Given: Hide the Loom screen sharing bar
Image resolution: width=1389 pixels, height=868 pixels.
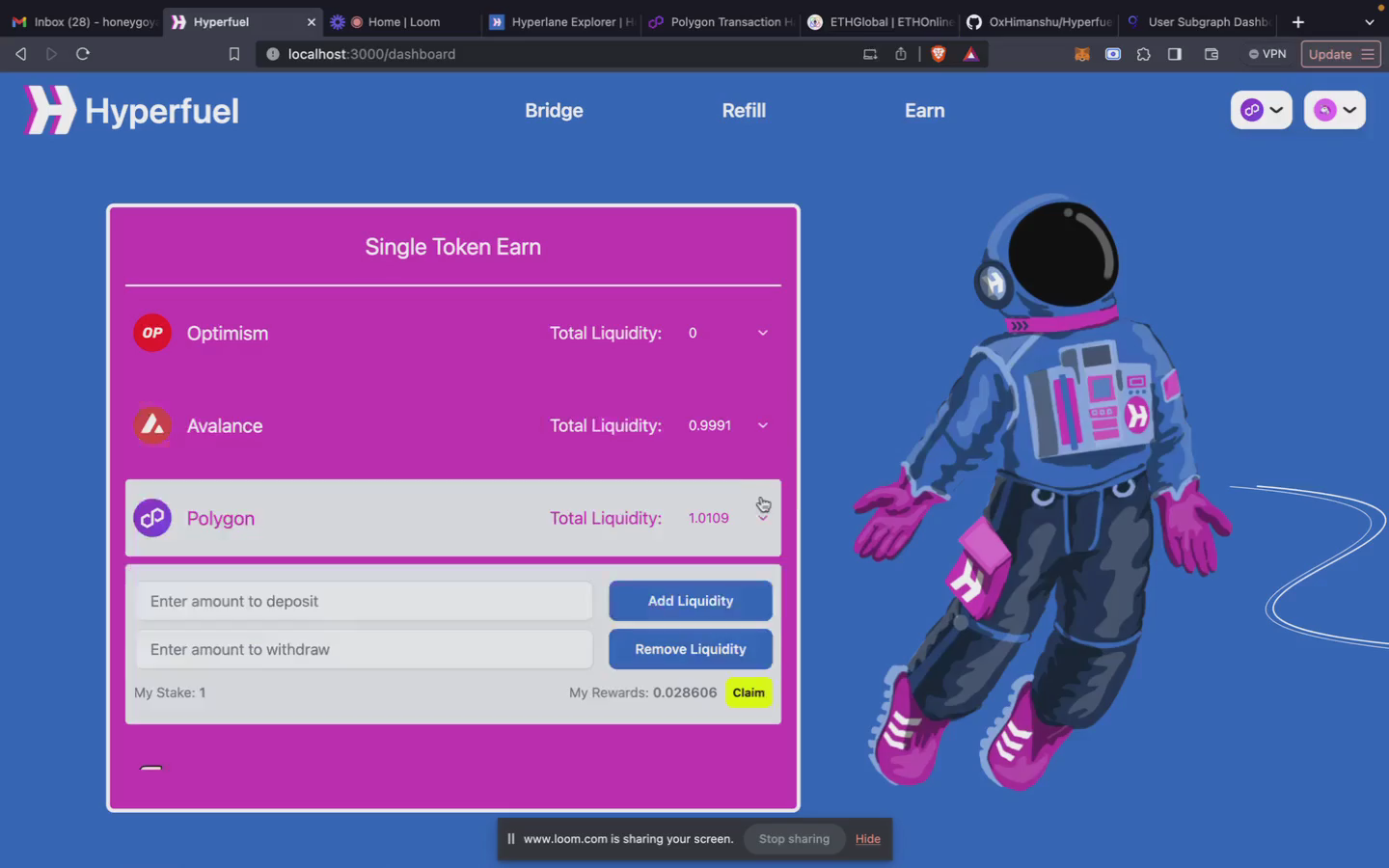Looking at the screenshot, I should pos(868,839).
